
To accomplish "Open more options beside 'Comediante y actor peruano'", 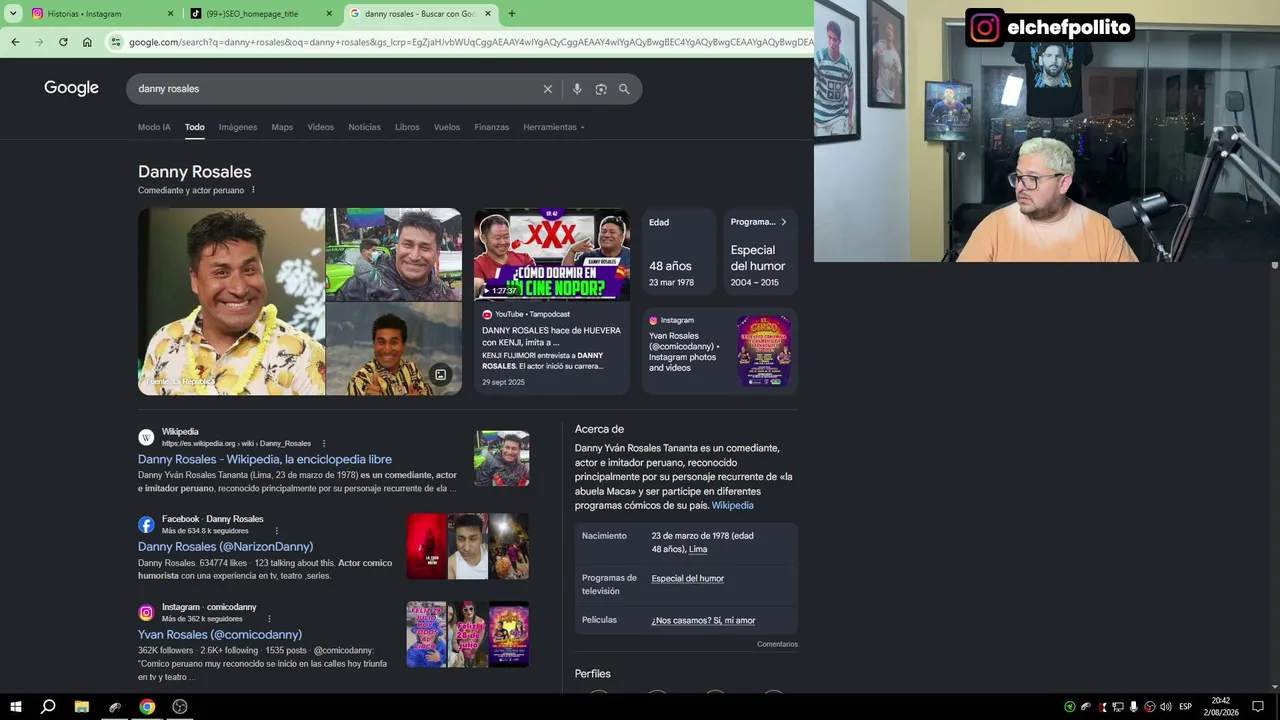I will pyautogui.click(x=253, y=190).
